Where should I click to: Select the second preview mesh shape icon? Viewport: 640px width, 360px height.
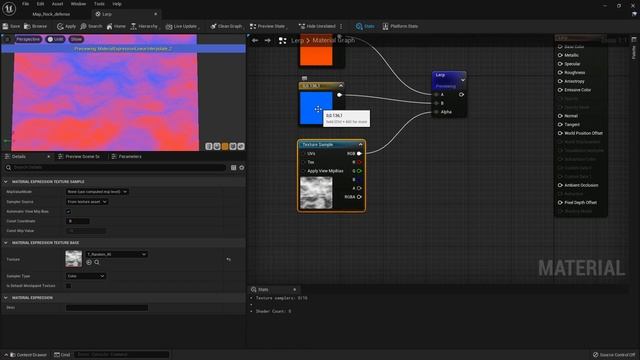(217, 146)
